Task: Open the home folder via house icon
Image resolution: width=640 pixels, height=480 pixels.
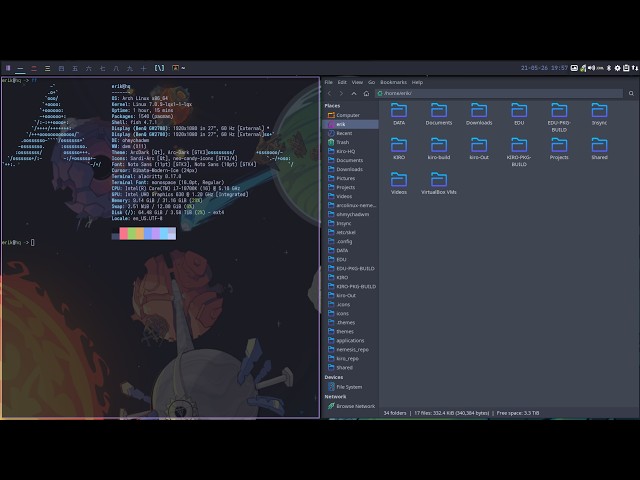Action: [366, 93]
